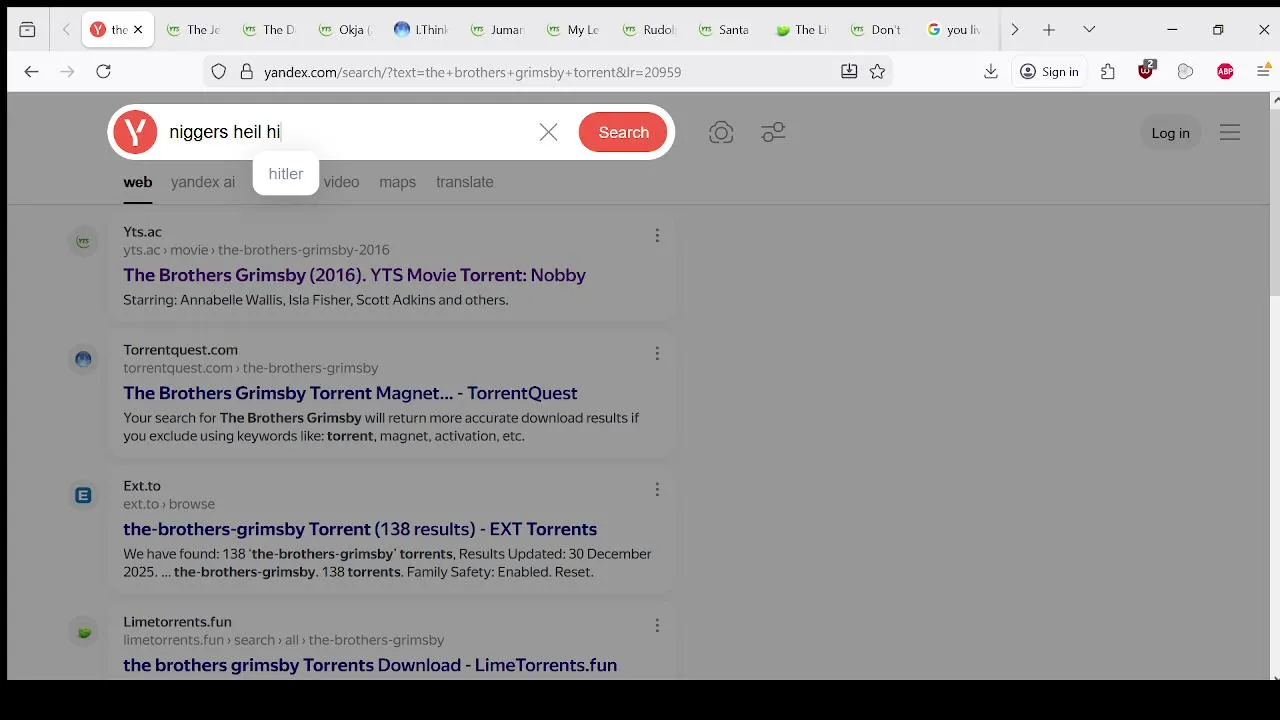Click the Limetorrents.fun favicon
Image resolution: width=1280 pixels, height=720 pixels.
coord(83,631)
